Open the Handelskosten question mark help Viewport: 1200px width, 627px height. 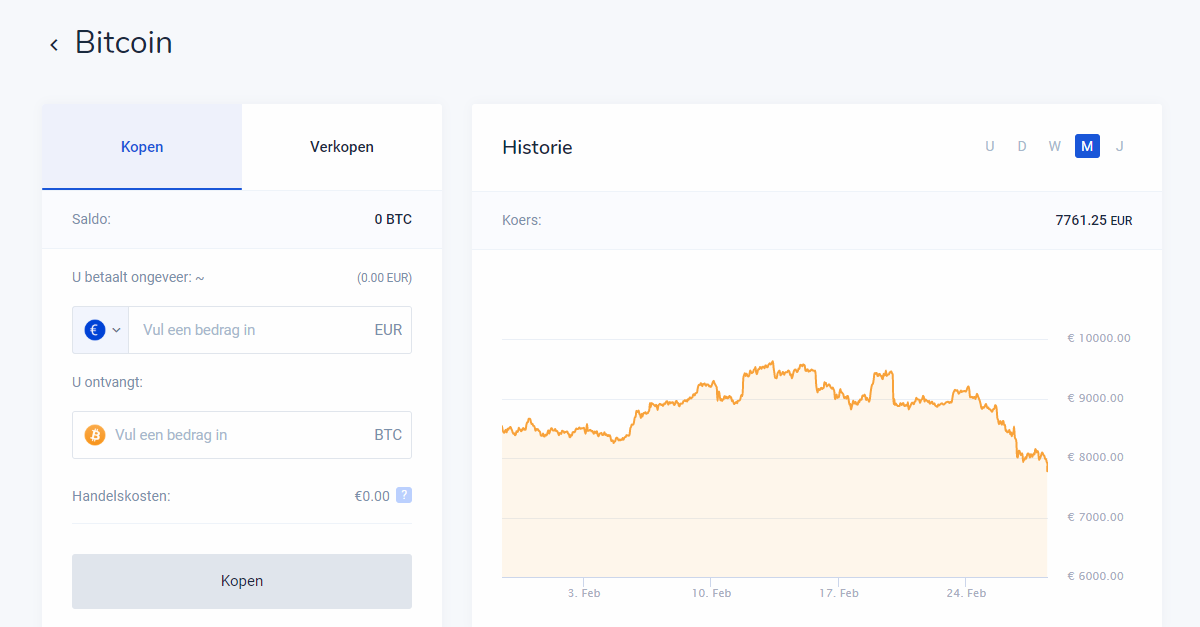[404, 495]
